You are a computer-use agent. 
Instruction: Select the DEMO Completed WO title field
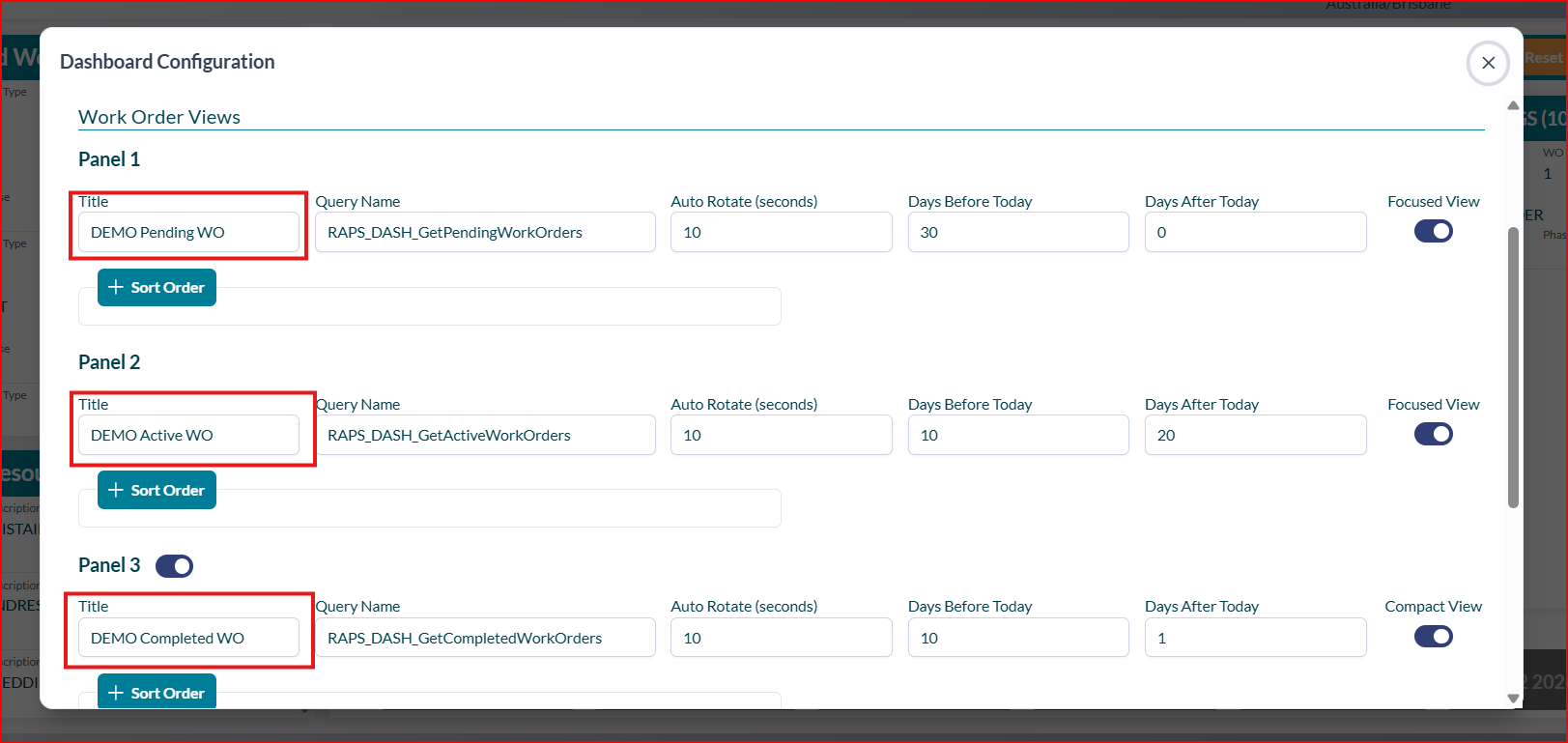coord(188,639)
